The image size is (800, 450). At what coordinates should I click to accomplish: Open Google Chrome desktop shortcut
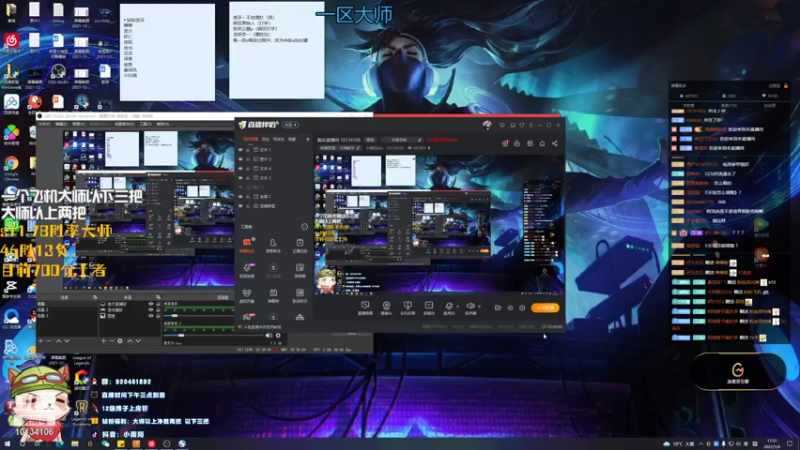pos(11,167)
